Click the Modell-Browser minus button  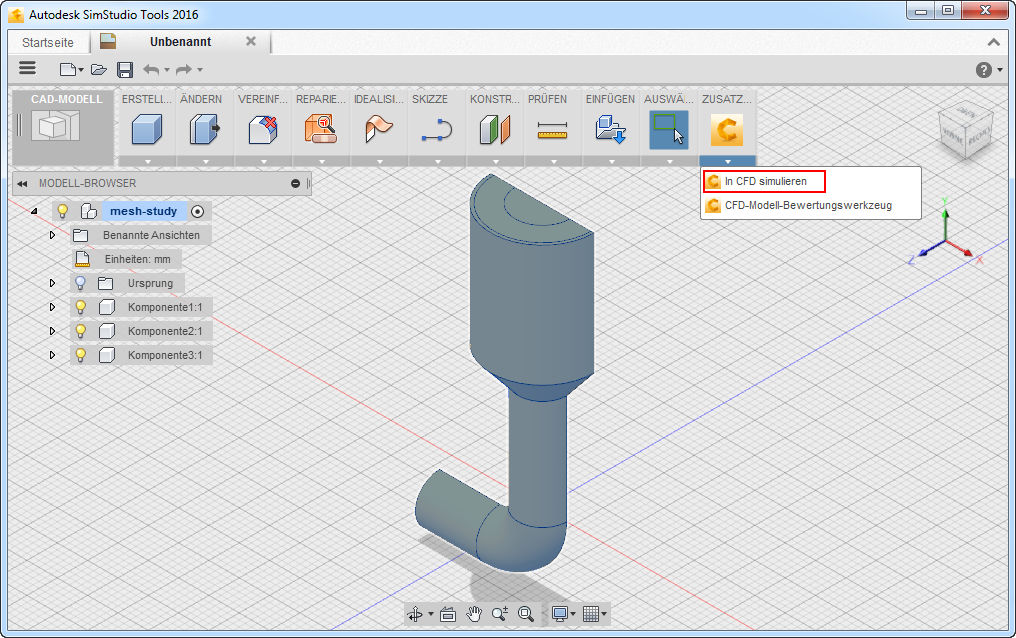coord(295,184)
